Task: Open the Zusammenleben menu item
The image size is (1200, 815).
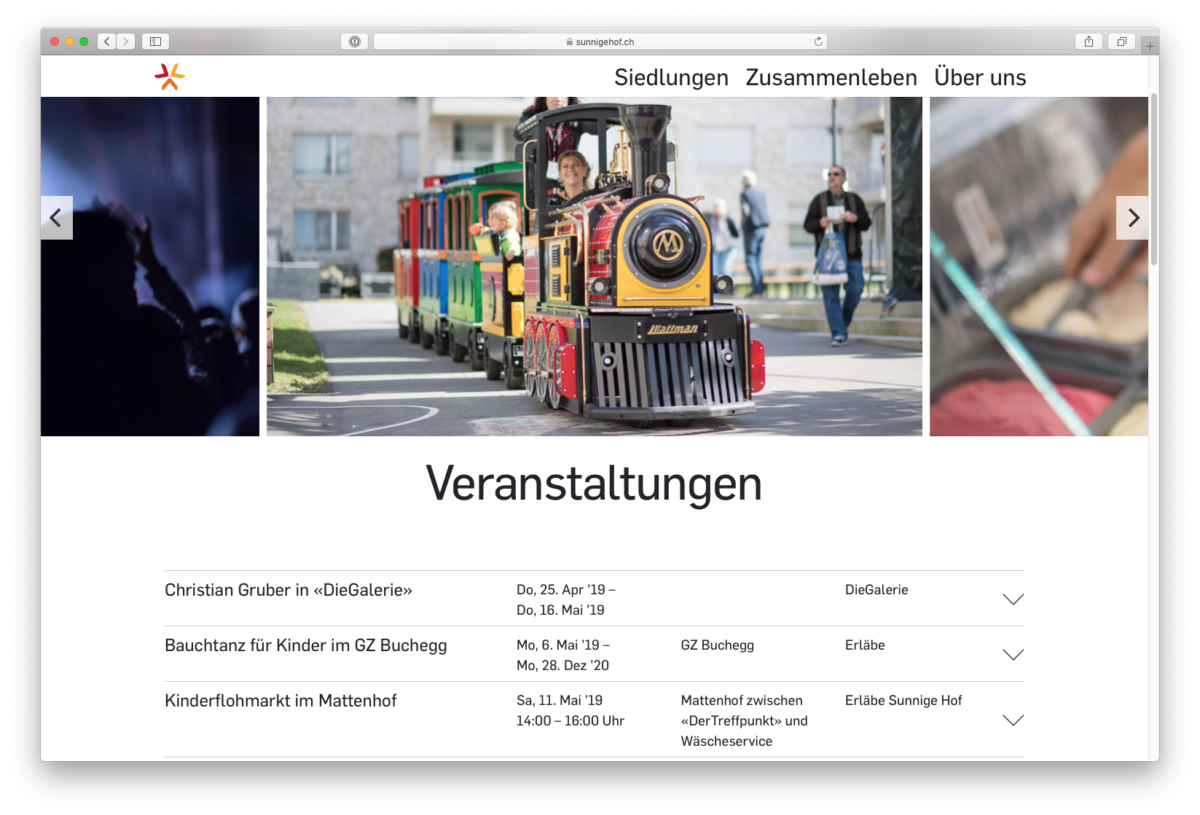Action: point(831,77)
